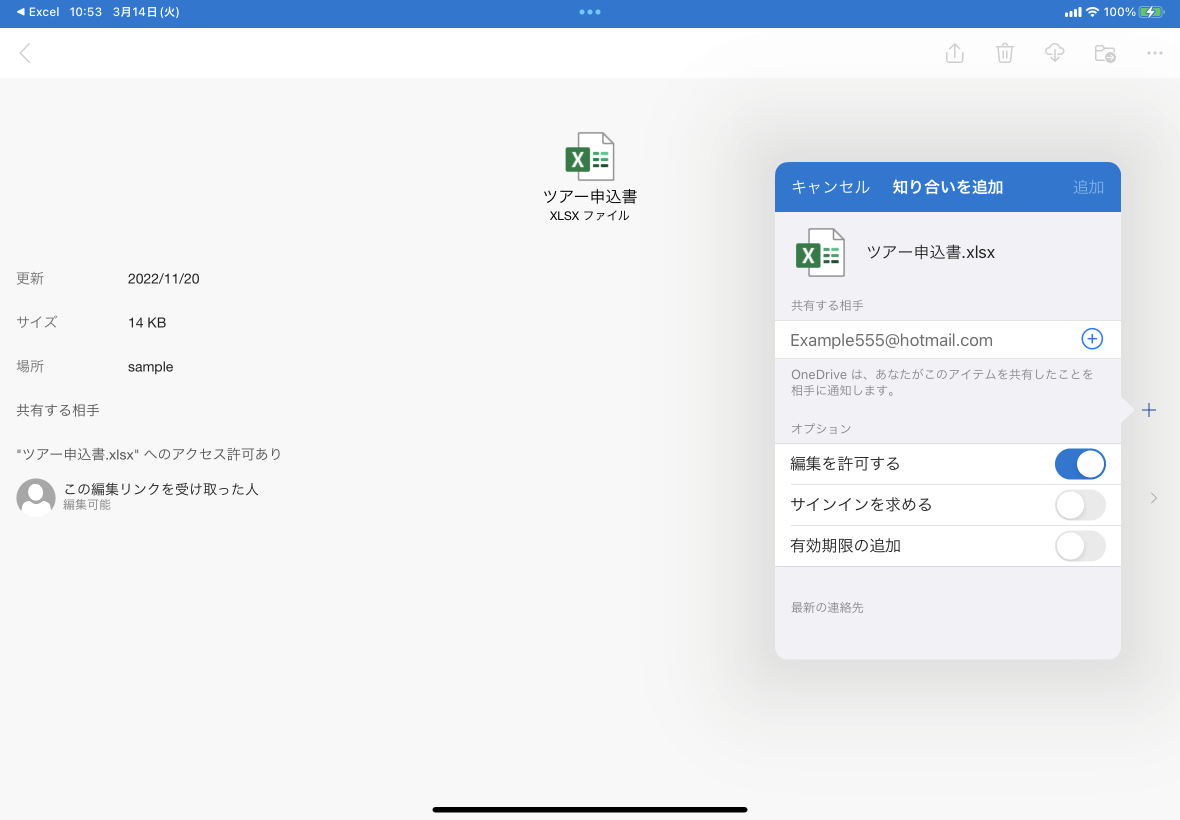Expand link permissions chevron at right

point(1154,498)
